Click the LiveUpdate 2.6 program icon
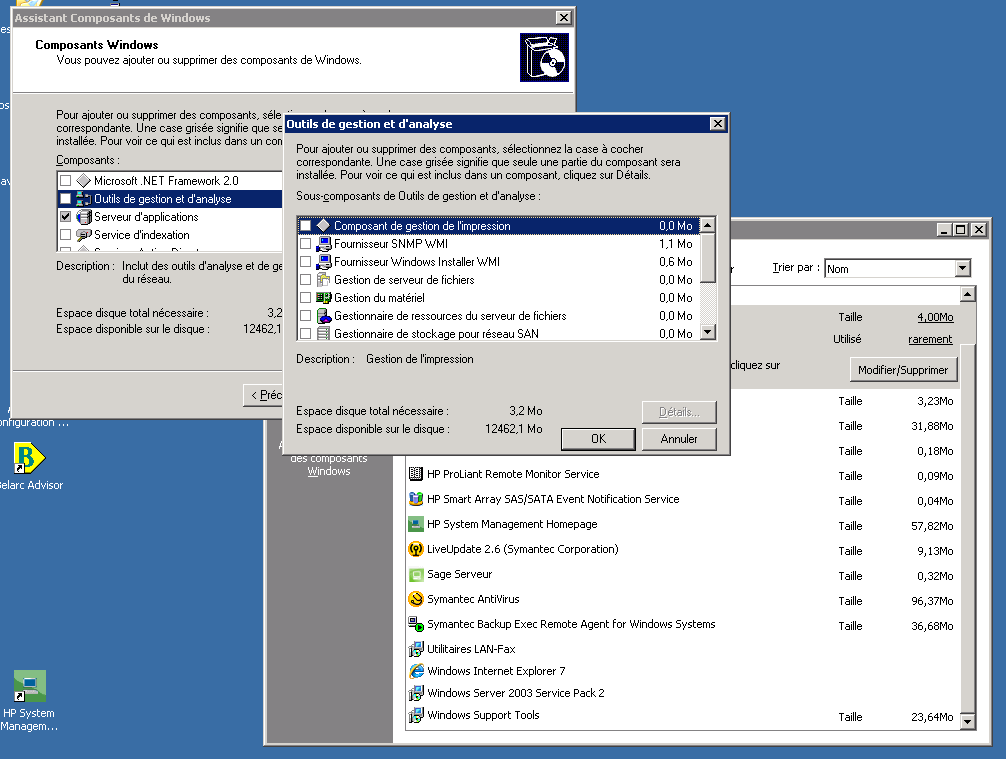This screenshot has height=759, width=1006. (416, 549)
